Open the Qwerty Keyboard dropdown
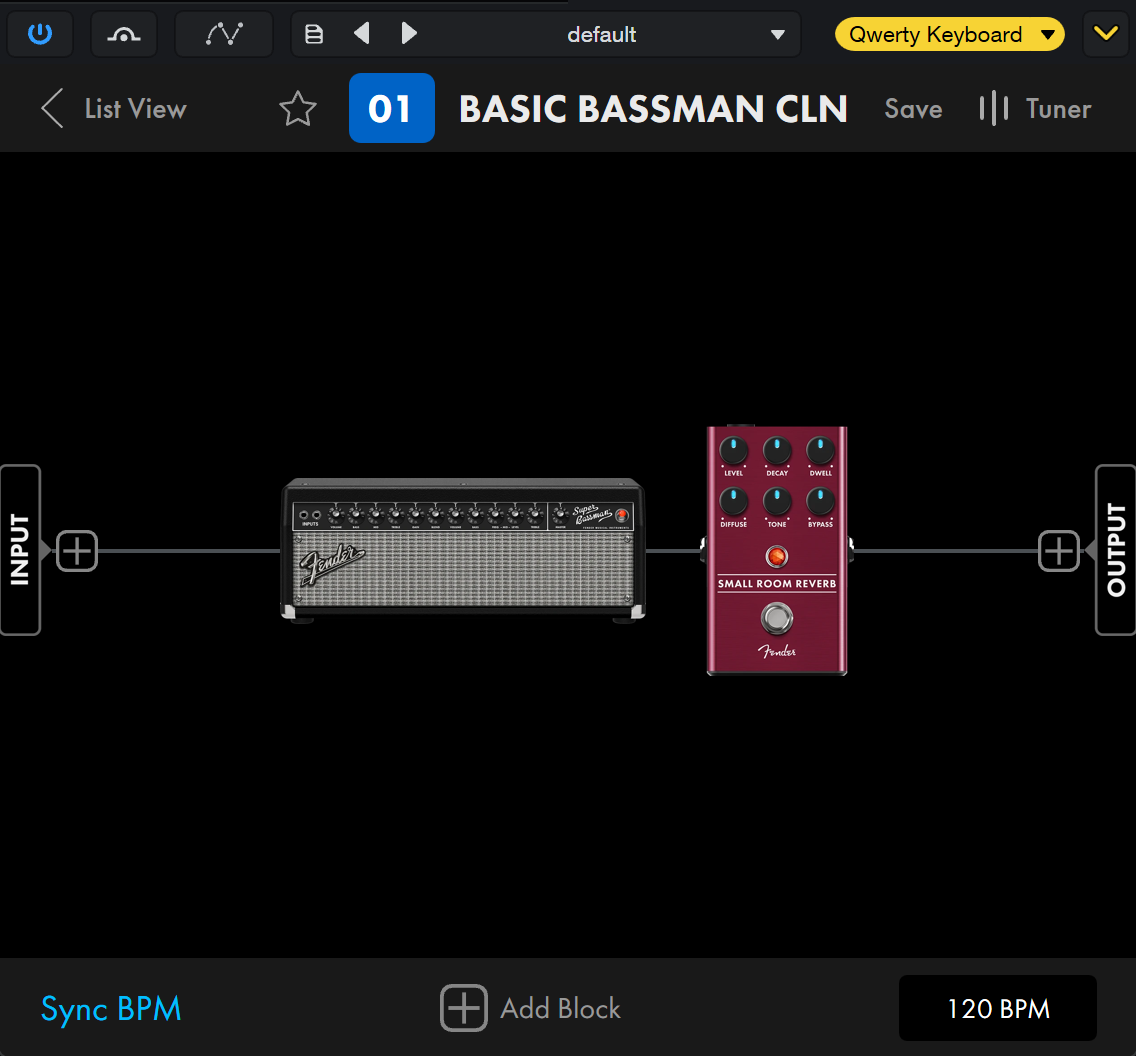The image size is (1136, 1056). (950, 34)
